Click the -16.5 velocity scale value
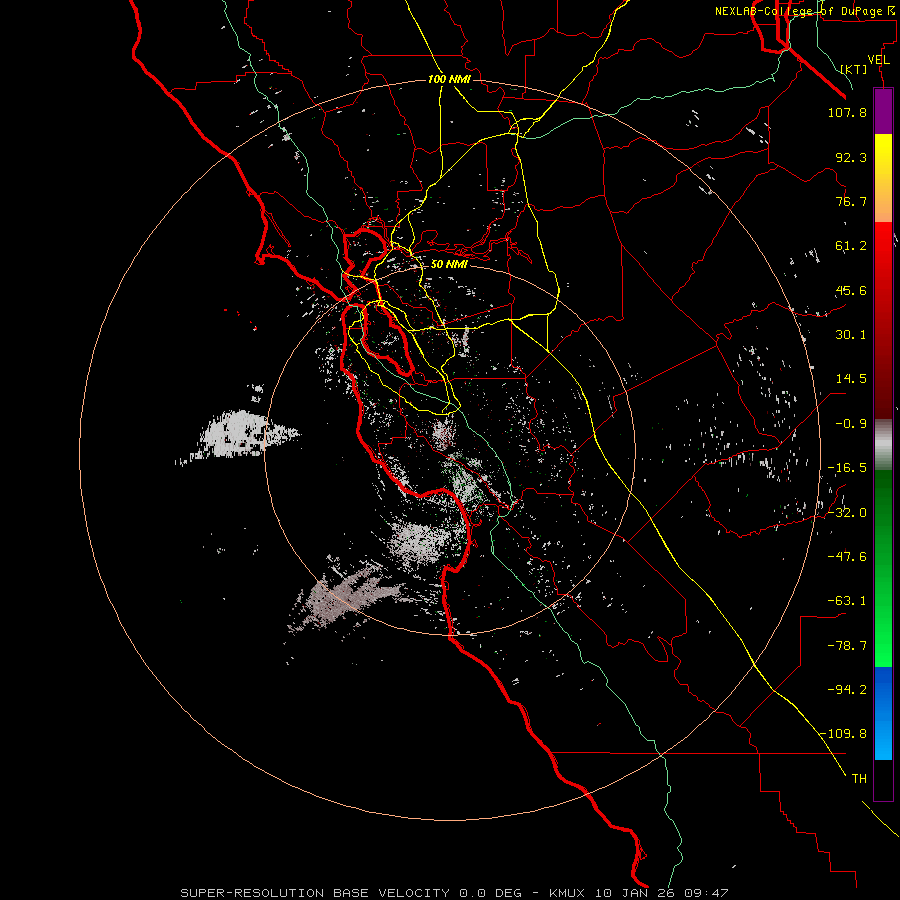Screen dimensions: 900x900 point(847,468)
